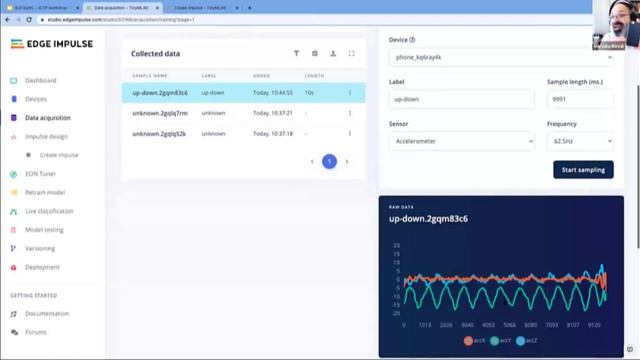640x360 pixels.
Task: Click the browser address bar
Action: click(314, 20)
